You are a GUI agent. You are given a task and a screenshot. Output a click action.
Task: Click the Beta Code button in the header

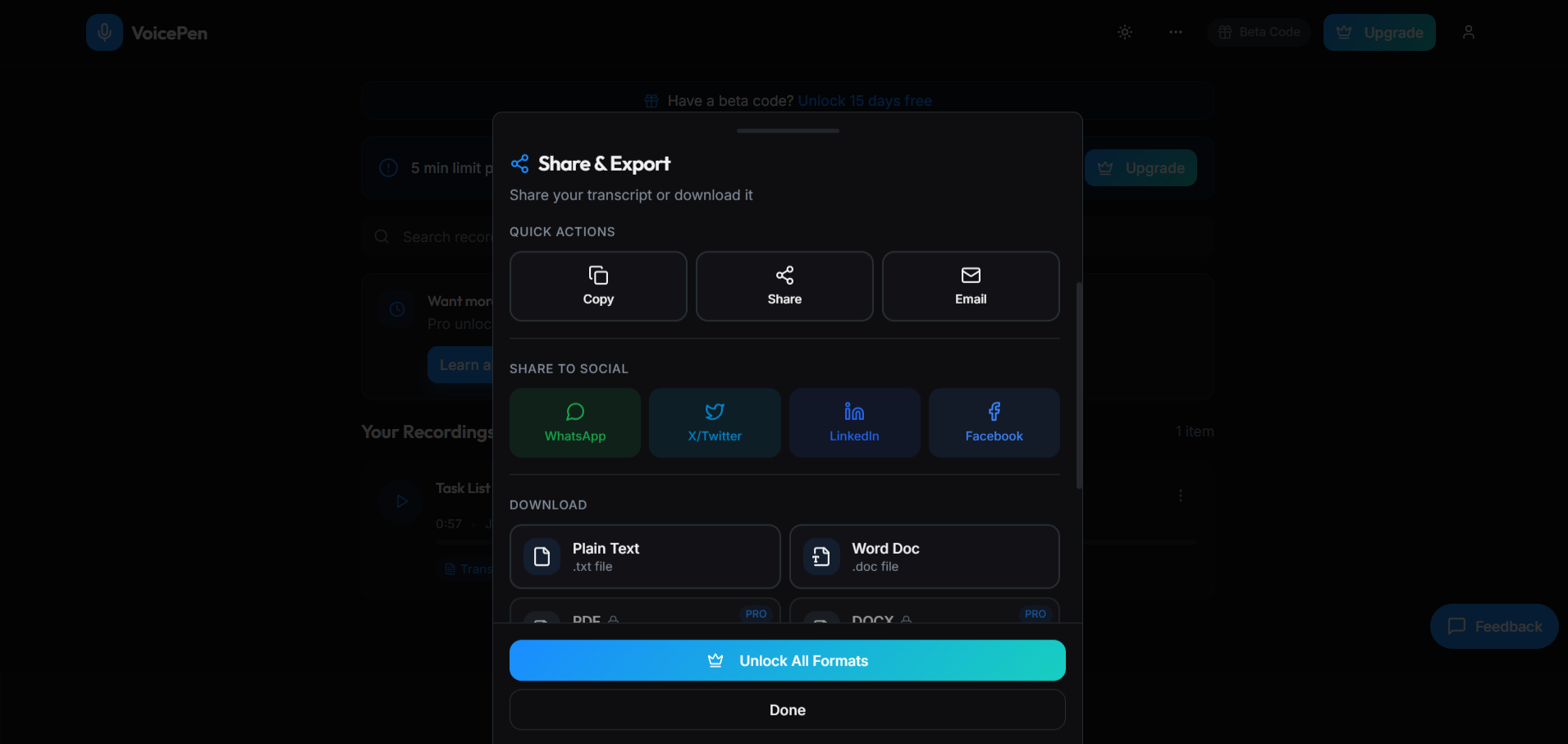pyautogui.click(x=1259, y=32)
